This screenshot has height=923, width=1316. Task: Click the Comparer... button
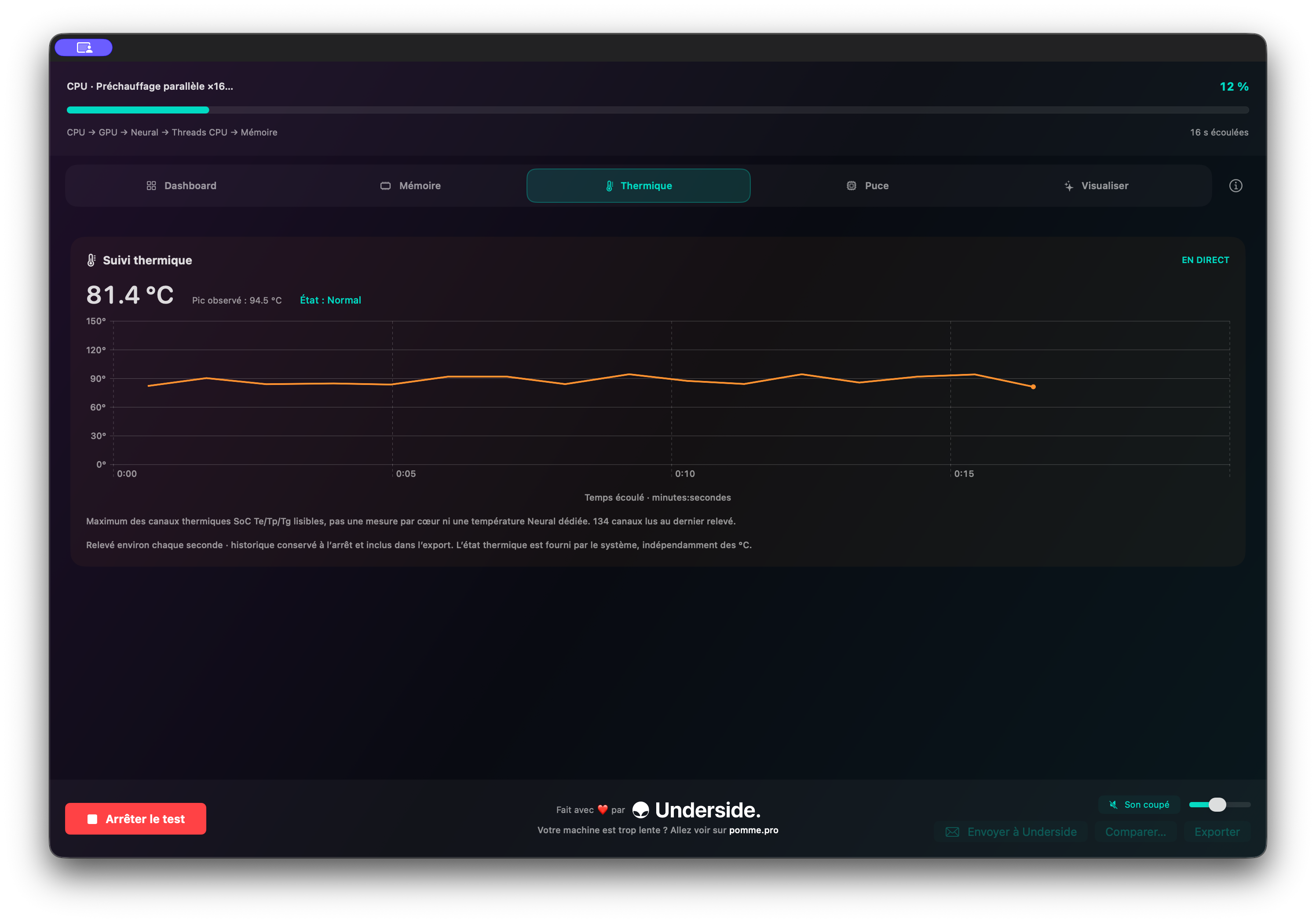pos(1135,832)
